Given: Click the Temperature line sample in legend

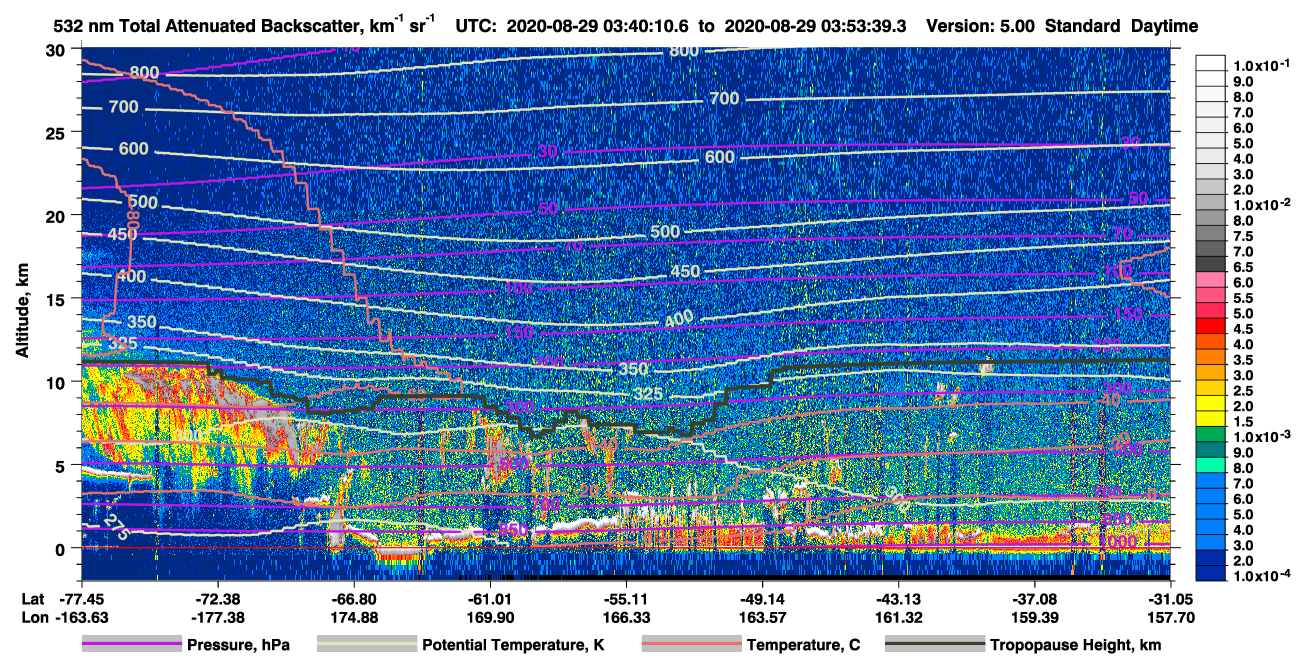Looking at the screenshot, I should click(691, 645).
